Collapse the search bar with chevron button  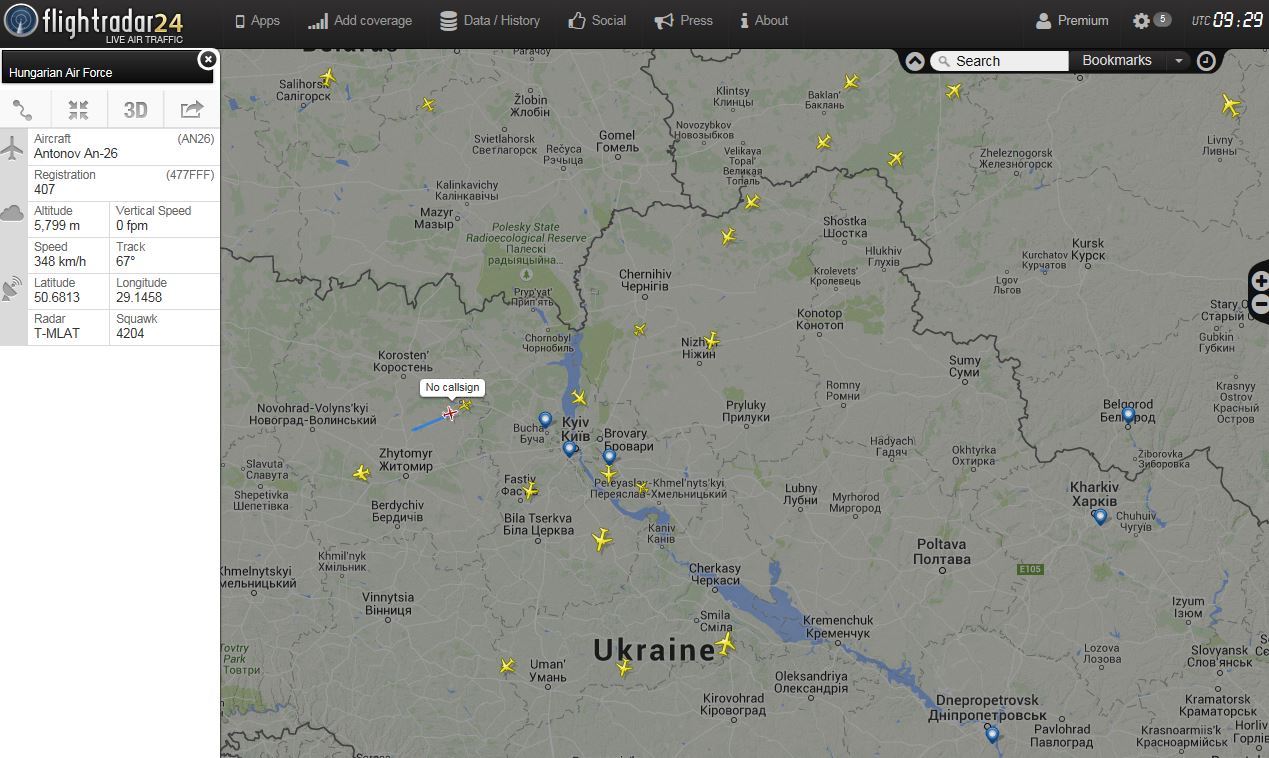pos(915,61)
